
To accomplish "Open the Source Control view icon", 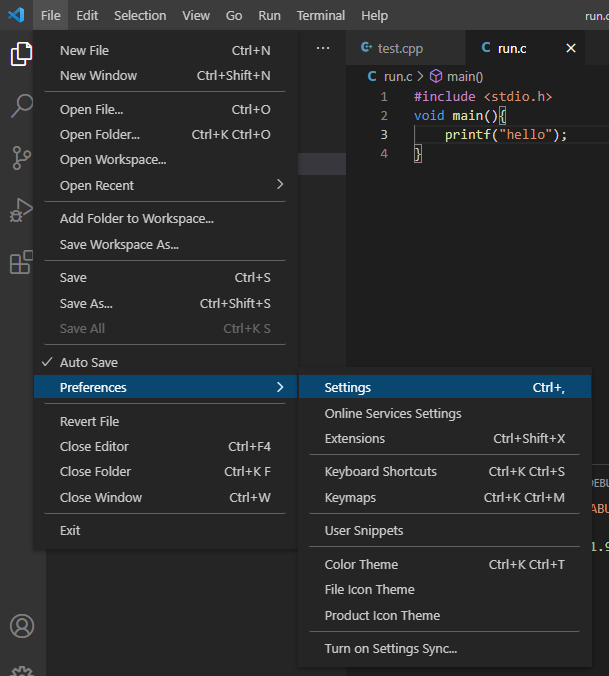I will point(21,158).
